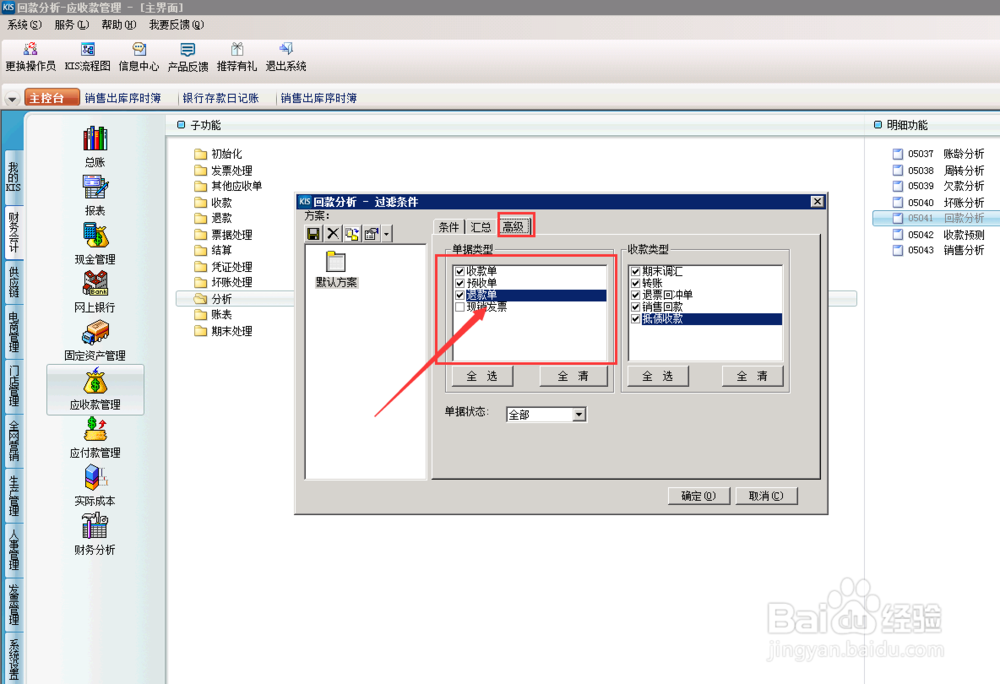Expand the tab list arrow beside 主控台
The width and height of the screenshot is (1000, 684).
[12, 99]
